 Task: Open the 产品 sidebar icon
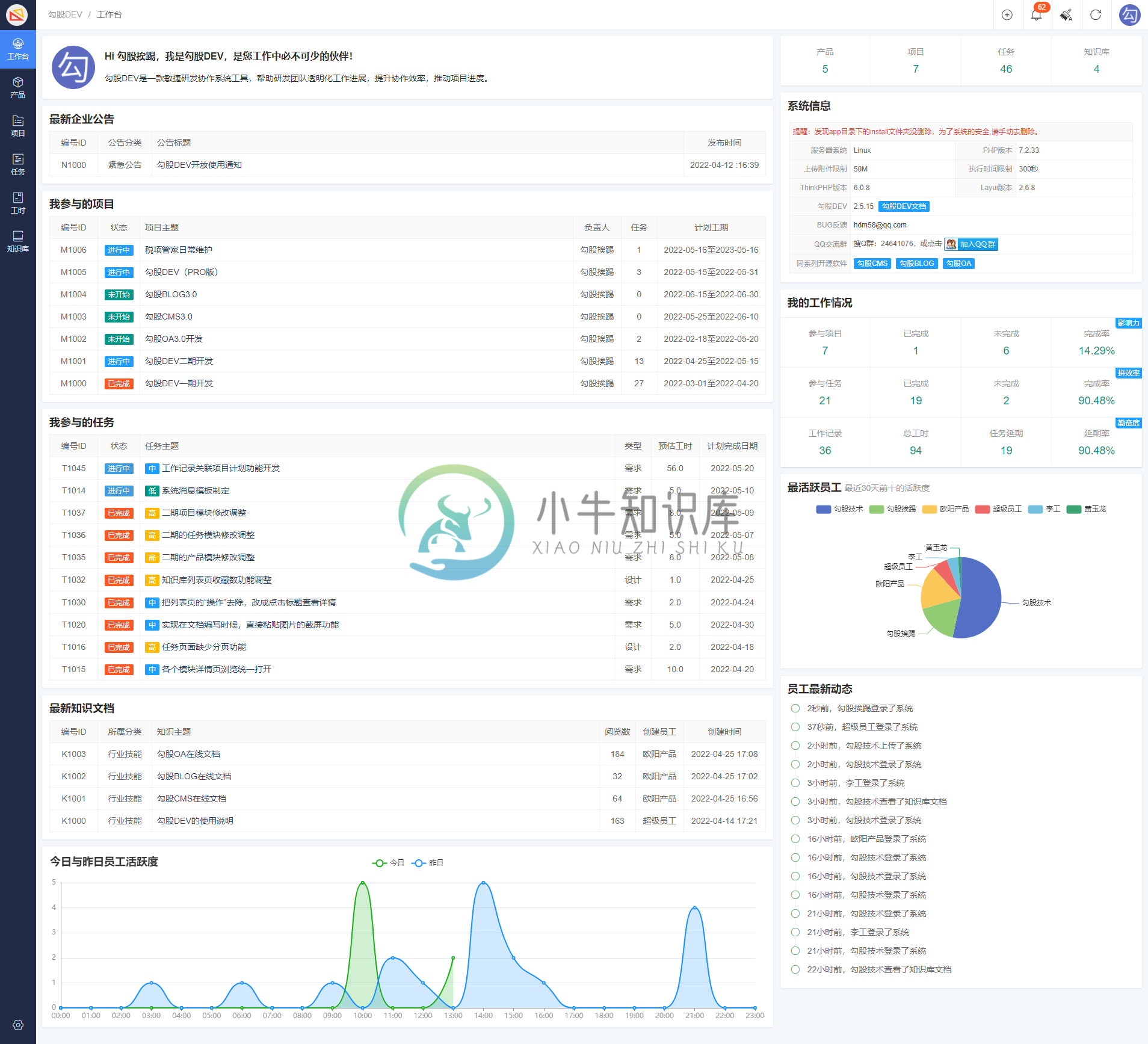[18, 88]
